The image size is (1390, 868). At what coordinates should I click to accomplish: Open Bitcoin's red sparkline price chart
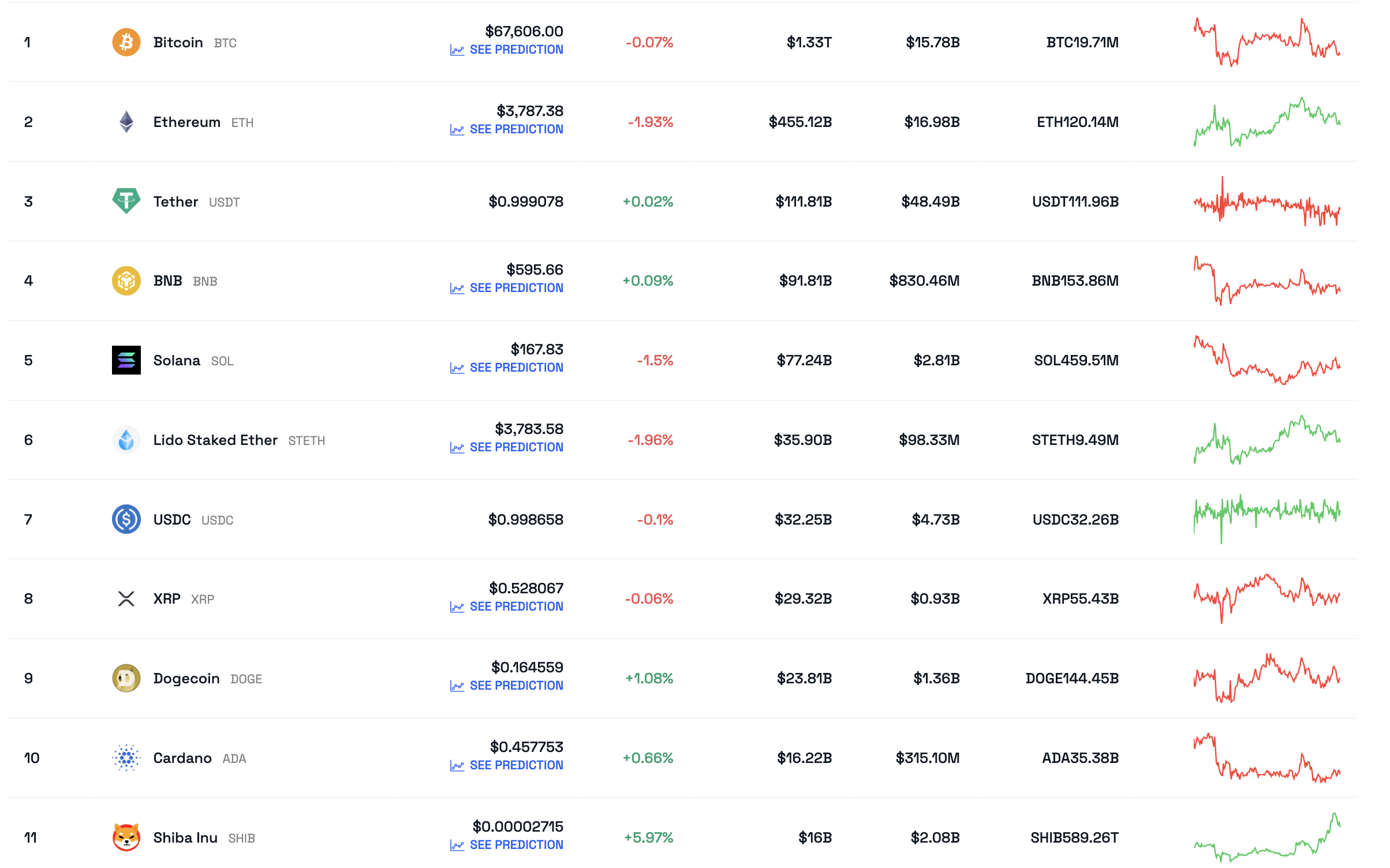[x=1266, y=42]
